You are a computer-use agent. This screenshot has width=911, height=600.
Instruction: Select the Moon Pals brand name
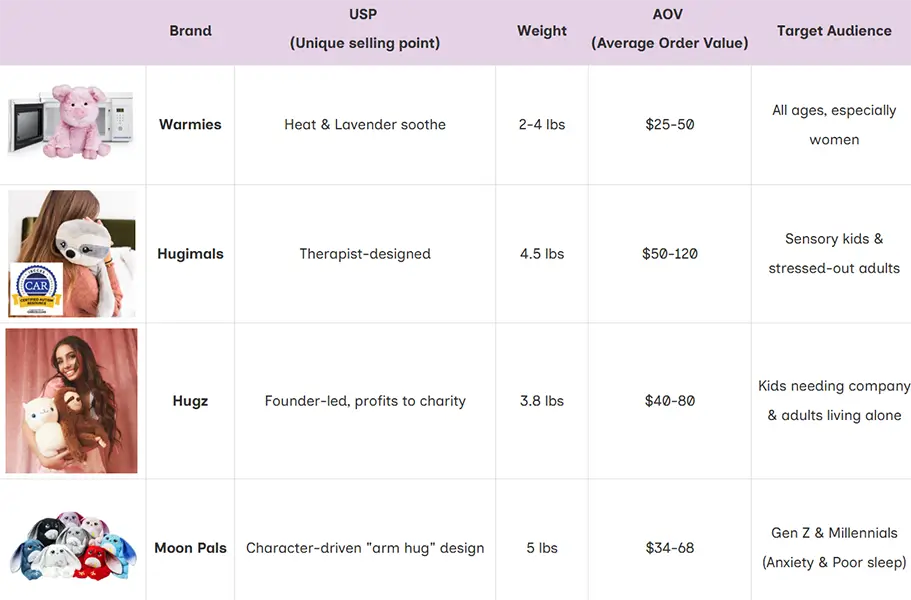[190, 548]
